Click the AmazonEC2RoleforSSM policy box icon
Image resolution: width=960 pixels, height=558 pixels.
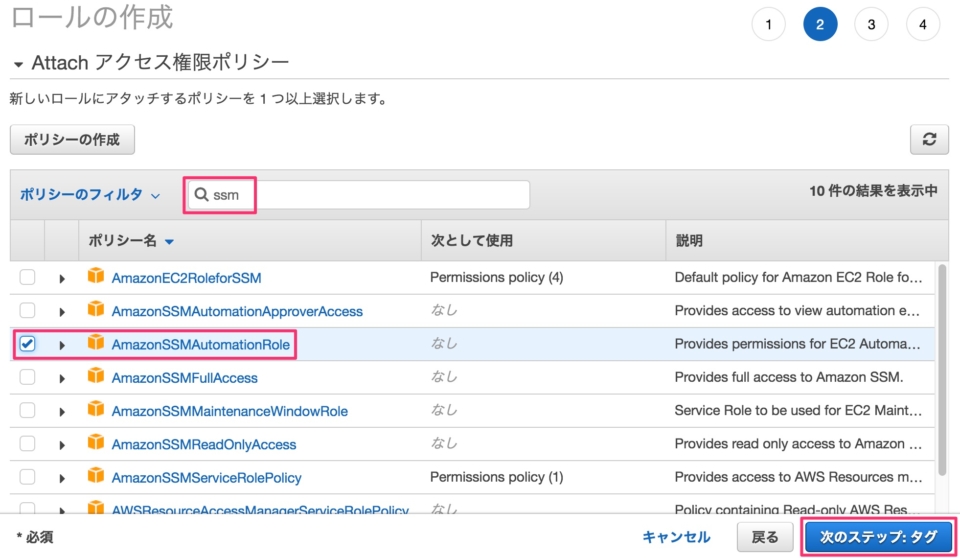tap(96, 276)
